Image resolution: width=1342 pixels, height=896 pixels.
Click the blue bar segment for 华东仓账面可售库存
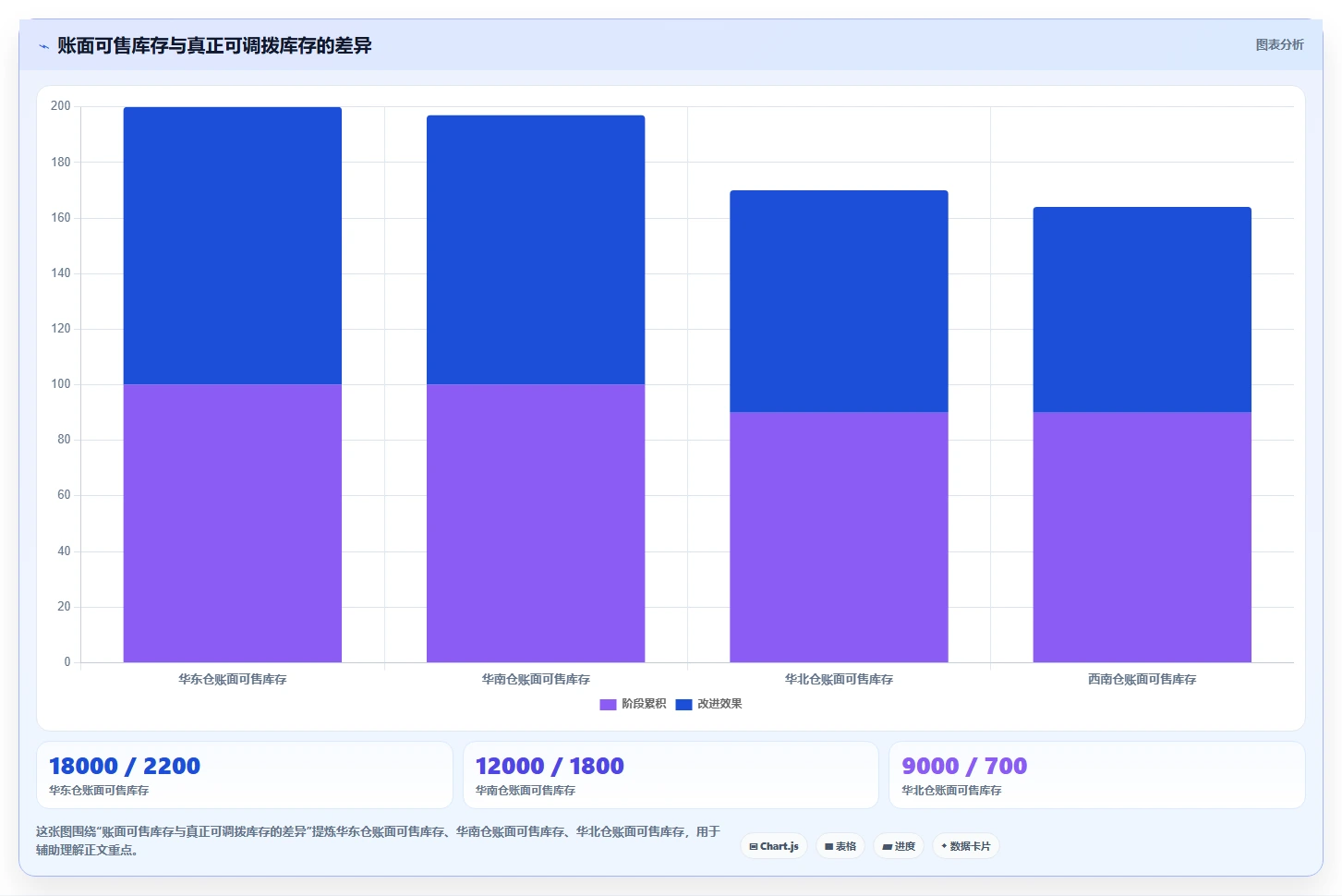233,246
